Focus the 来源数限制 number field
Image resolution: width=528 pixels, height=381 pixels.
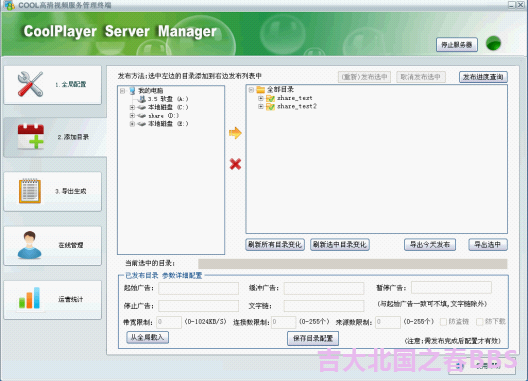[388, 322]
